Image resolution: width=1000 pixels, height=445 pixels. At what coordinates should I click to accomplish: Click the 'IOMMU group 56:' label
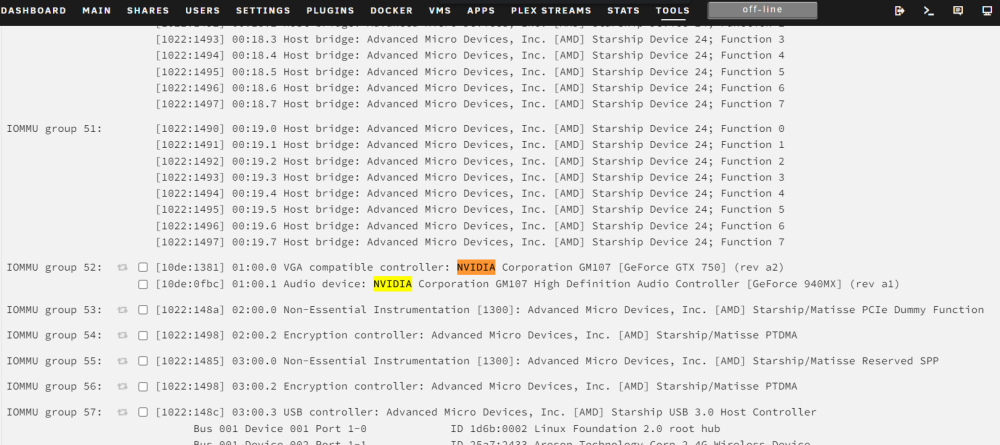click(x=54, y=386)
